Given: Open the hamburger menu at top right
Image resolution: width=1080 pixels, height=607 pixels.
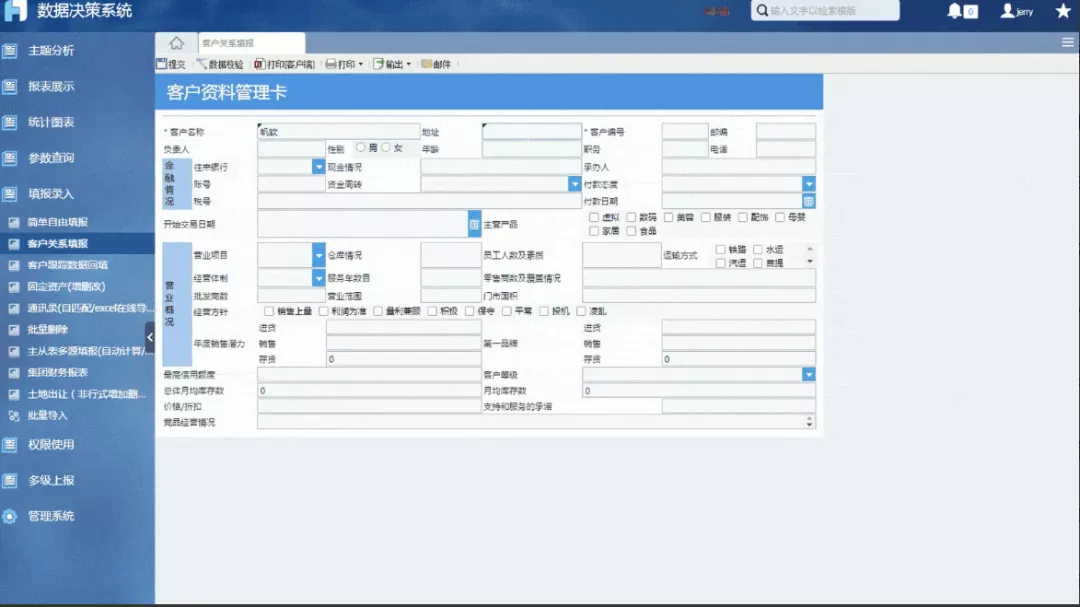Looking at the screenshot, I should (x=1066, y=42).
